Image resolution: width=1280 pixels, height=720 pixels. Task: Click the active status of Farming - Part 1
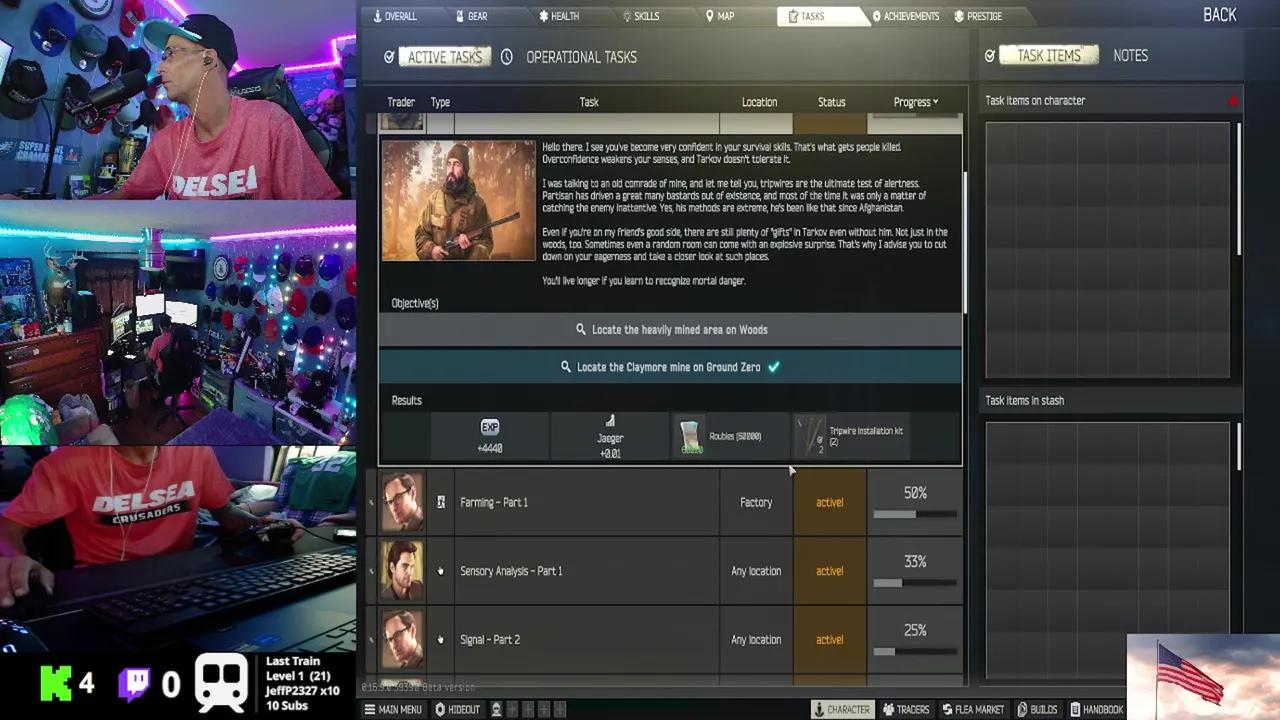[829, 502]
